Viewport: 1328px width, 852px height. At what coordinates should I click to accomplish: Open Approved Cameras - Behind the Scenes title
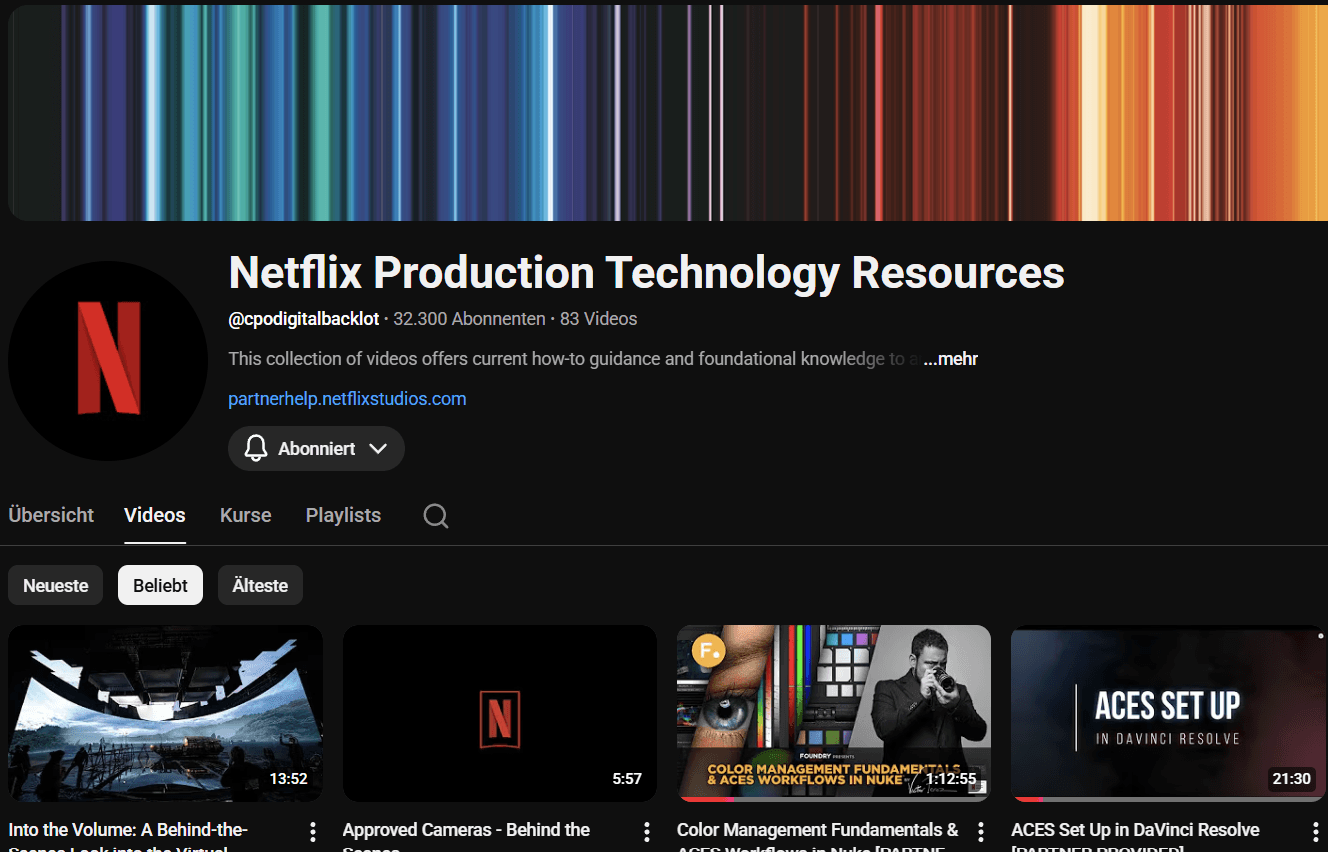coord(466,836)
